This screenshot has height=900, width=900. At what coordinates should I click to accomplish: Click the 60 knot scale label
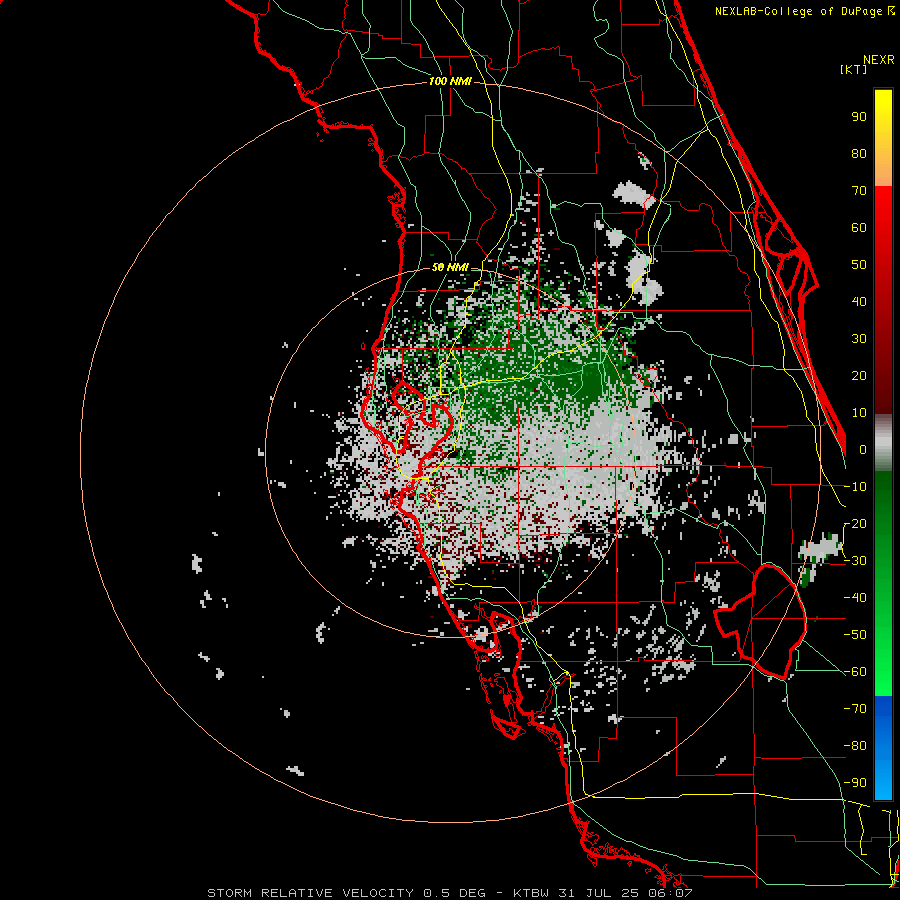pyautogui.click(x=859, y=227)
